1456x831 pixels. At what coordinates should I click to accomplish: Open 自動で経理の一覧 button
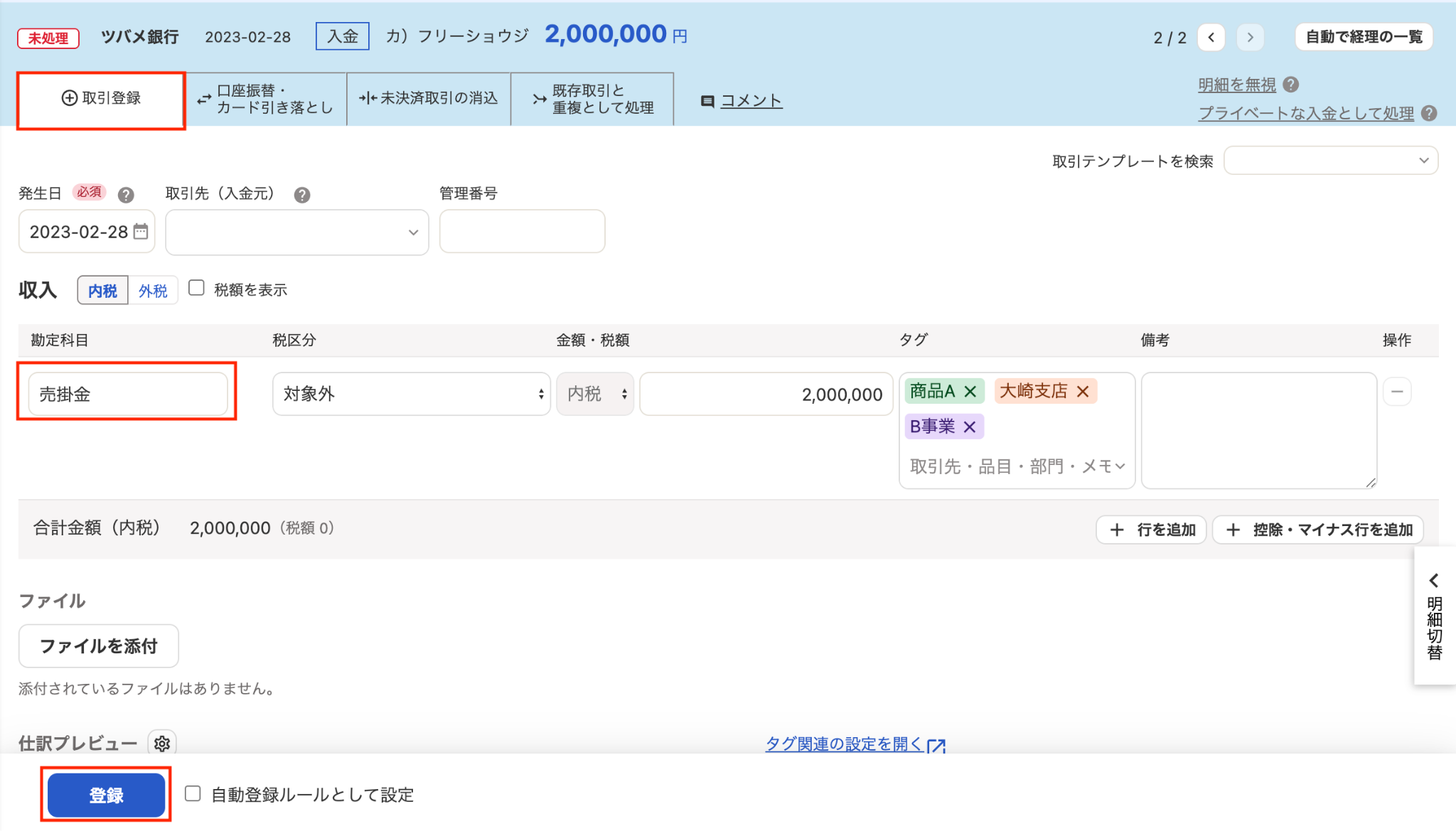(1364, 37)
